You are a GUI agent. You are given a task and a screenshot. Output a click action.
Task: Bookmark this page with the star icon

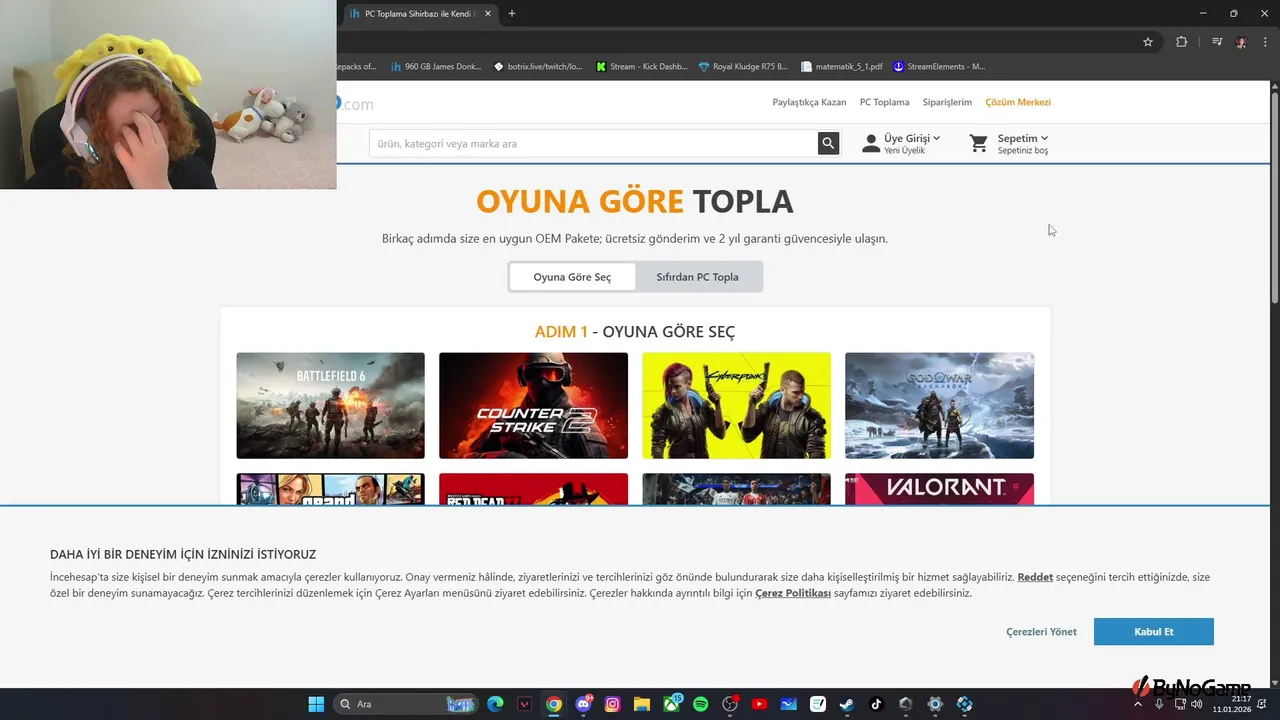1148,42
